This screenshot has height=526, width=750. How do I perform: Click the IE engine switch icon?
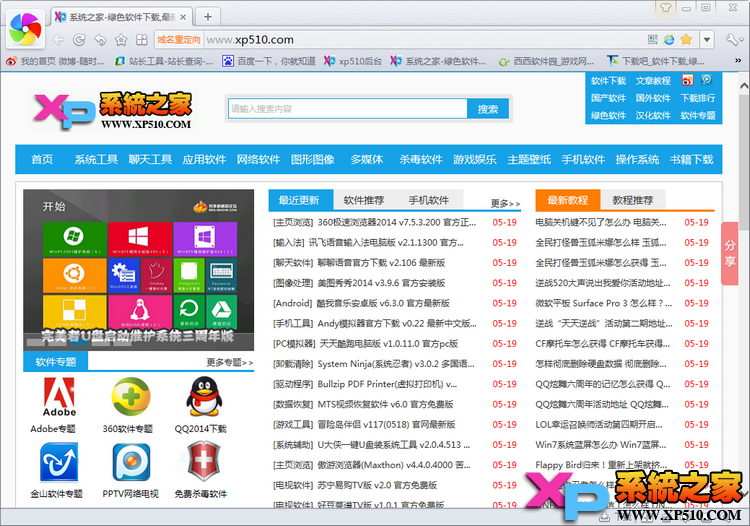[x=669, y=40]
